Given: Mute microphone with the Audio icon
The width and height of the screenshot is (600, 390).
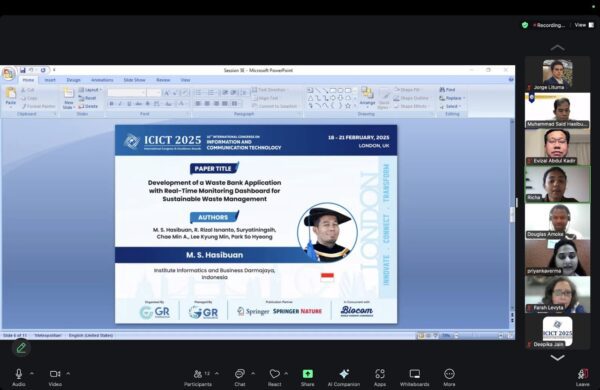Looking at the screenshot, I should point(18,374).
